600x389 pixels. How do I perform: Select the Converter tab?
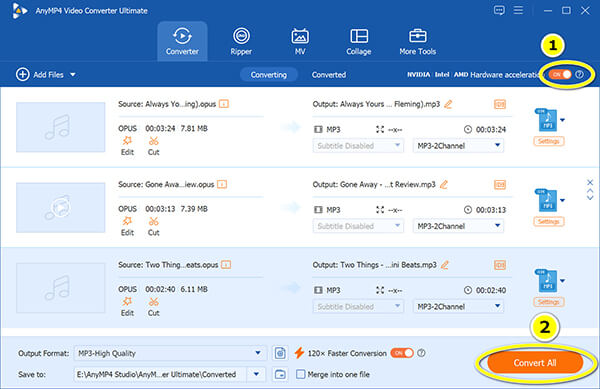[182, 41]
